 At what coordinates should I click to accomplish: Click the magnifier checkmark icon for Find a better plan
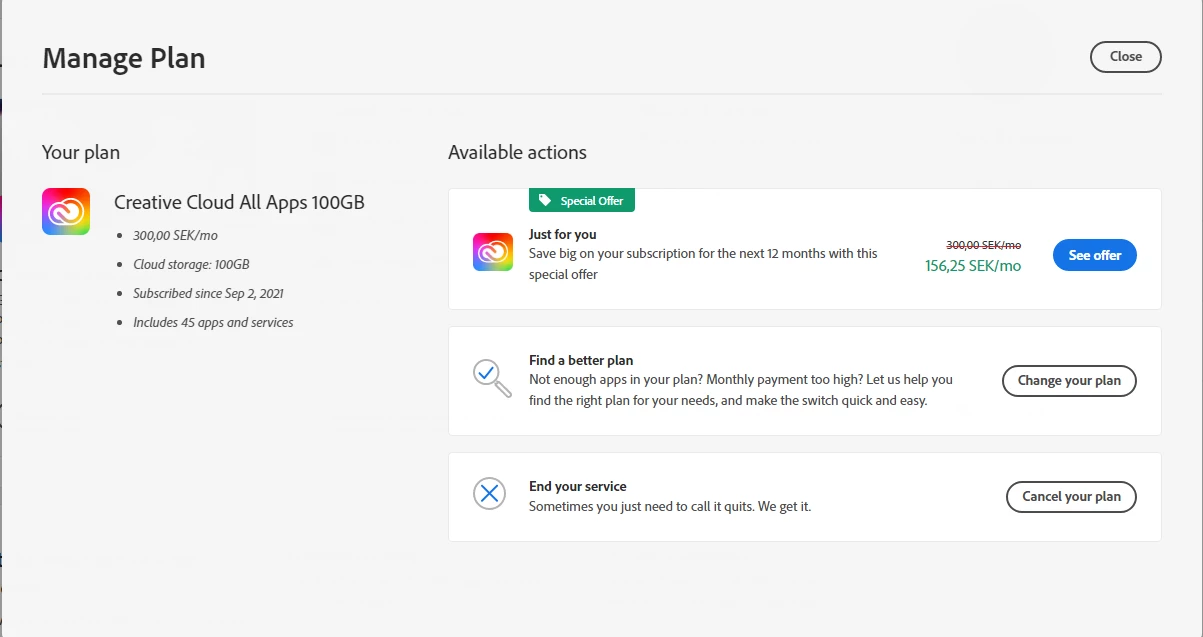click(x=492, y=378)
